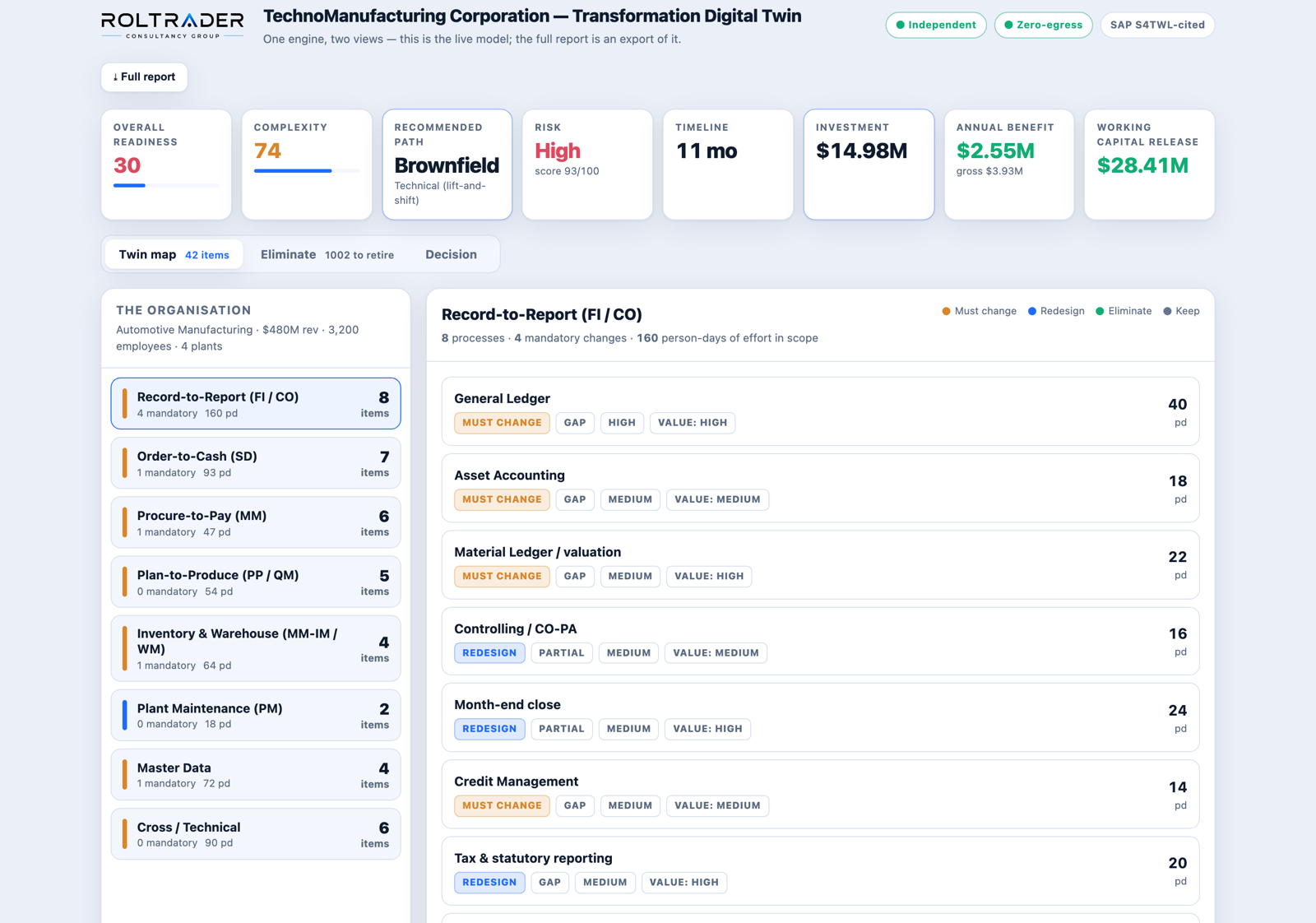Select Master Data area
Image resolution: width=1316 pixels, height=923 pixels.
[256, 774]
